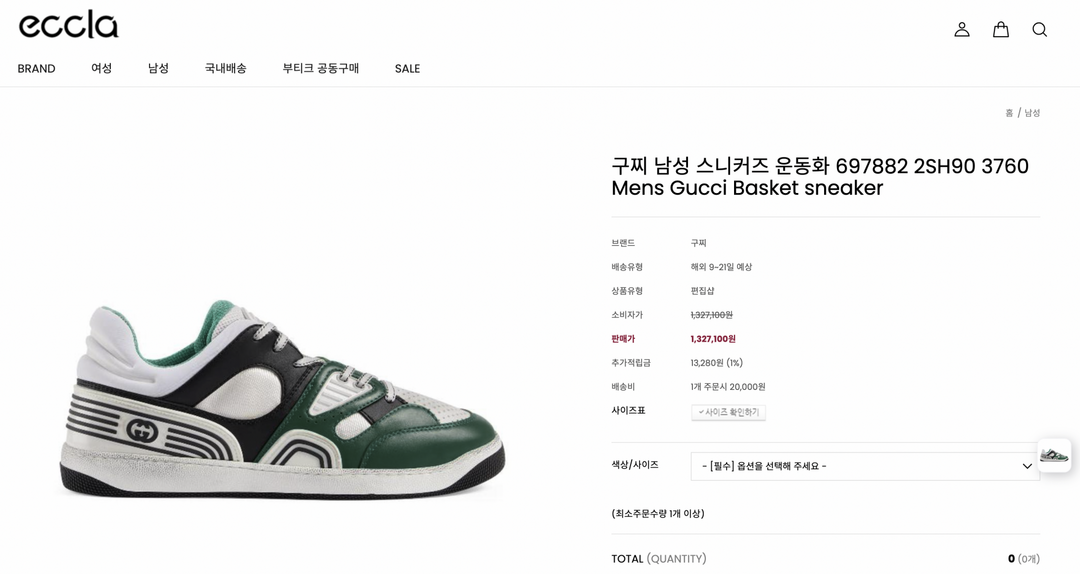Click the 홈 breadcrumb link
This screenshot has width=1080, height=574.
[x=1009, y=113]
